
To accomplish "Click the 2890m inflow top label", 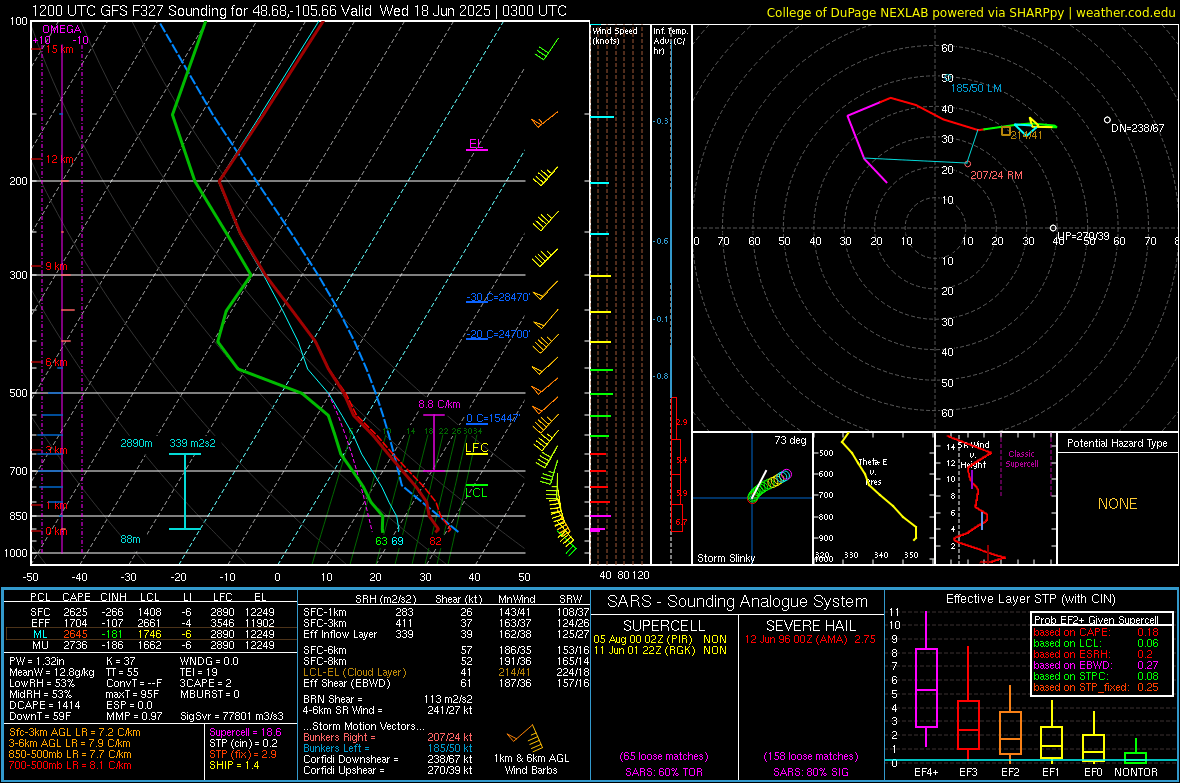I will tap(136, 443).
